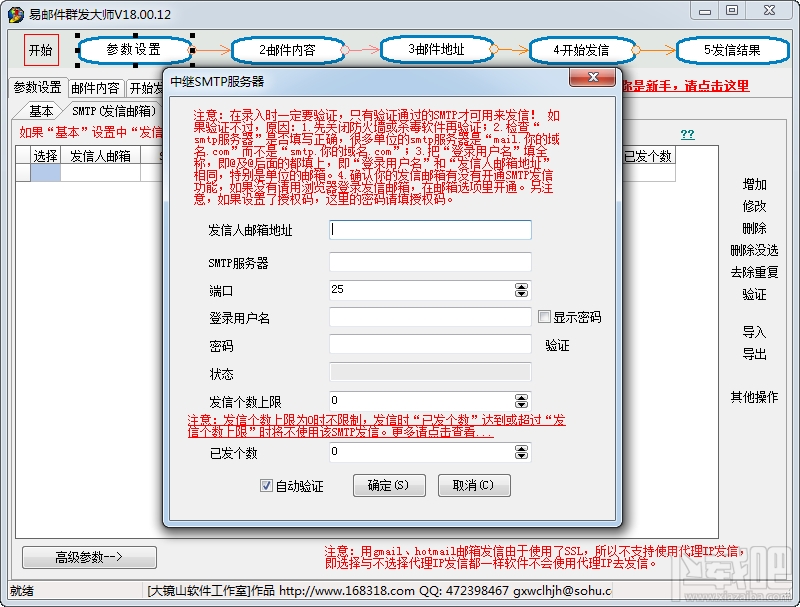
Task: Increase the 已发个数 value
Action: [521, 448]
